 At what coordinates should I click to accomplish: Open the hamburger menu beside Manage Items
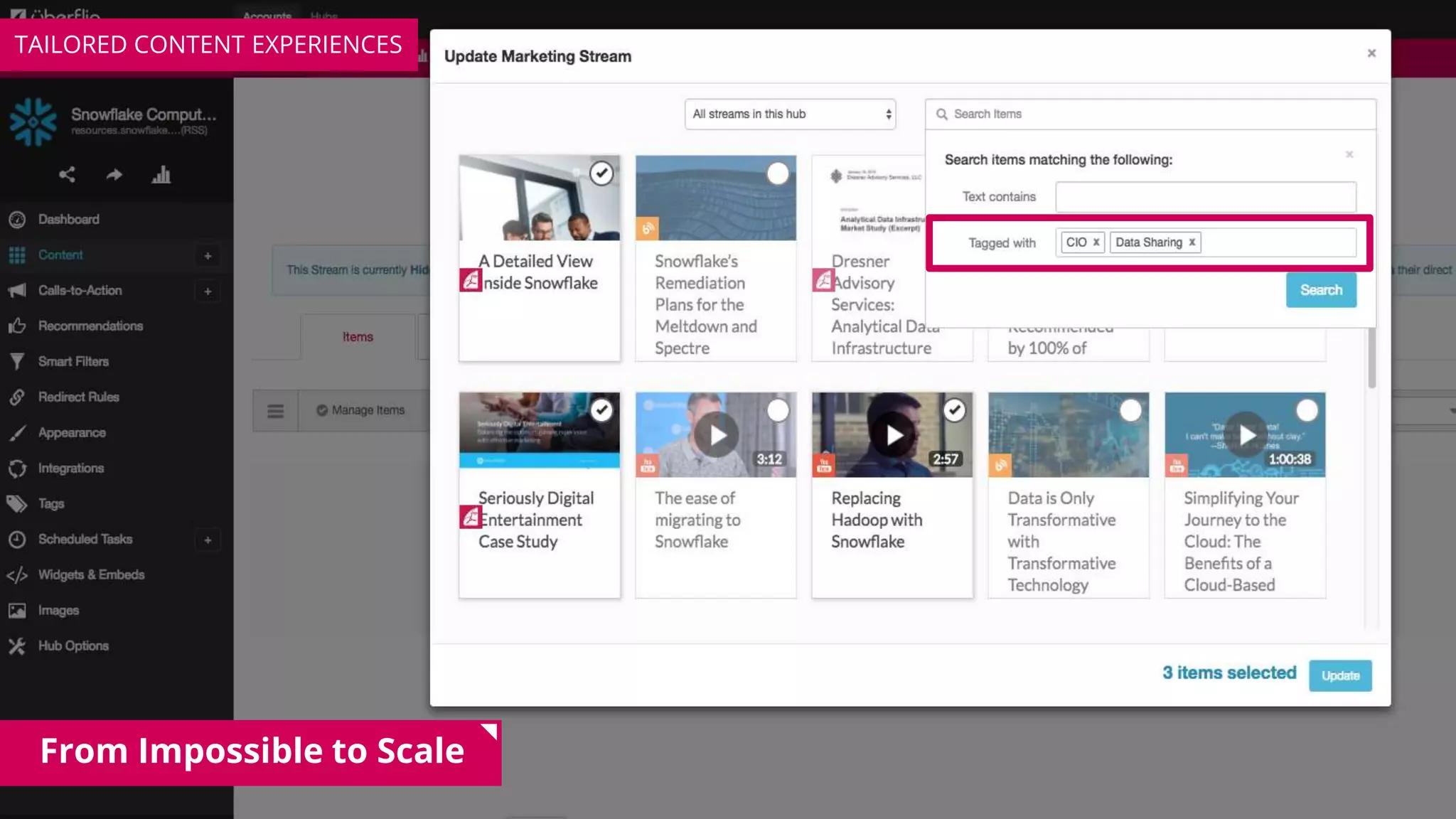point(275,411)
